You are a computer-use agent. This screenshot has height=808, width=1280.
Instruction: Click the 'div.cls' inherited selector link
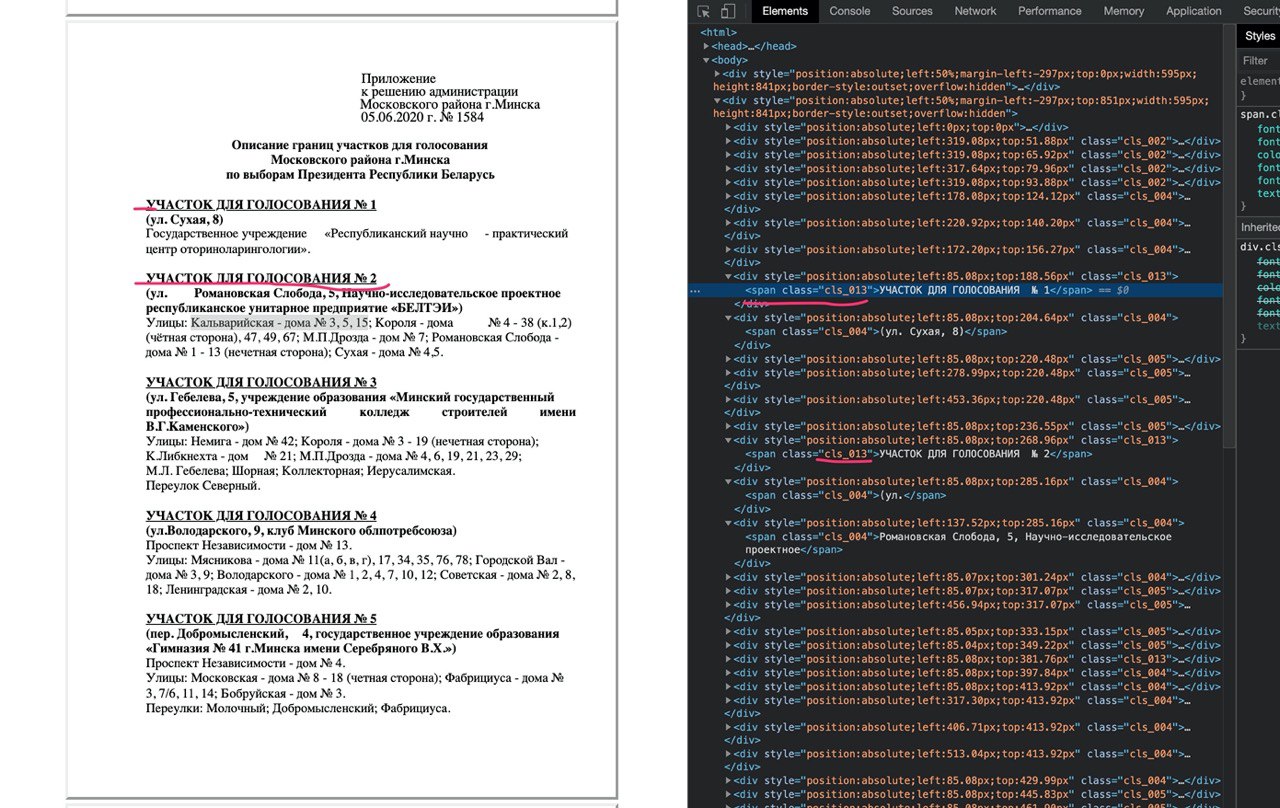1260,246
